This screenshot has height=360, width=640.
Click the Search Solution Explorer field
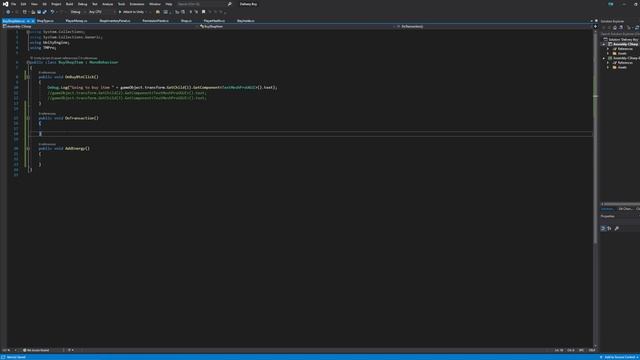point(620,34)
